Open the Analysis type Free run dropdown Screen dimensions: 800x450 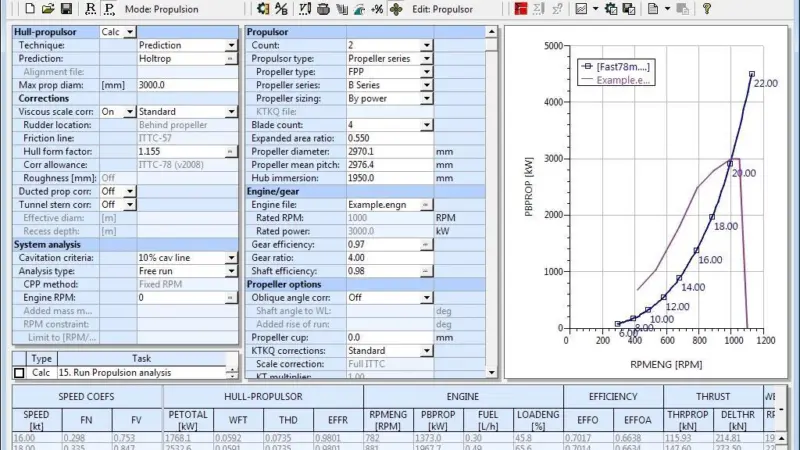click(232, 271)
